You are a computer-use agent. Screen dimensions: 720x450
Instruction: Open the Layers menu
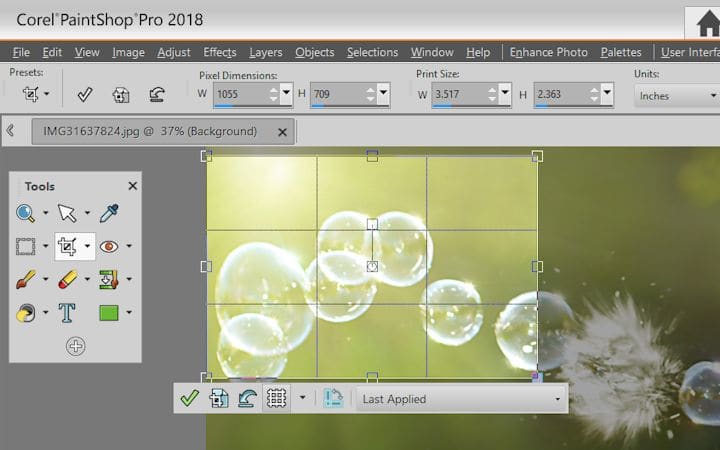[265, 52]
